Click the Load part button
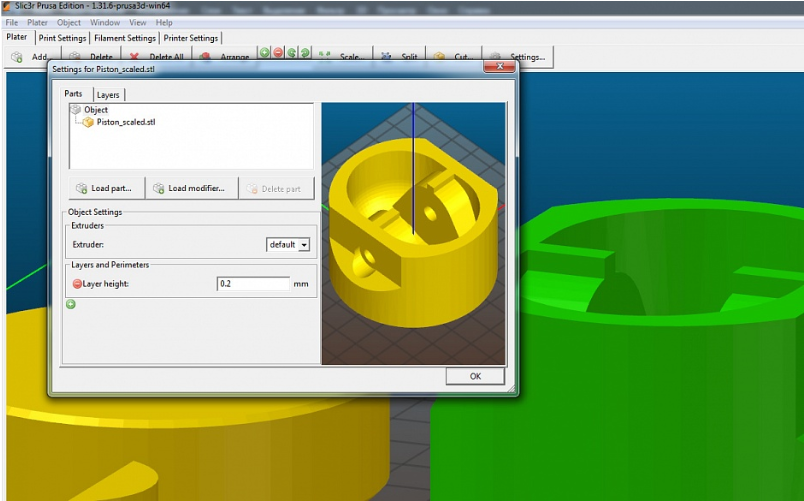The height and width of the screenshot is (501, 804). pyautogui.click(x=107, y=188)
